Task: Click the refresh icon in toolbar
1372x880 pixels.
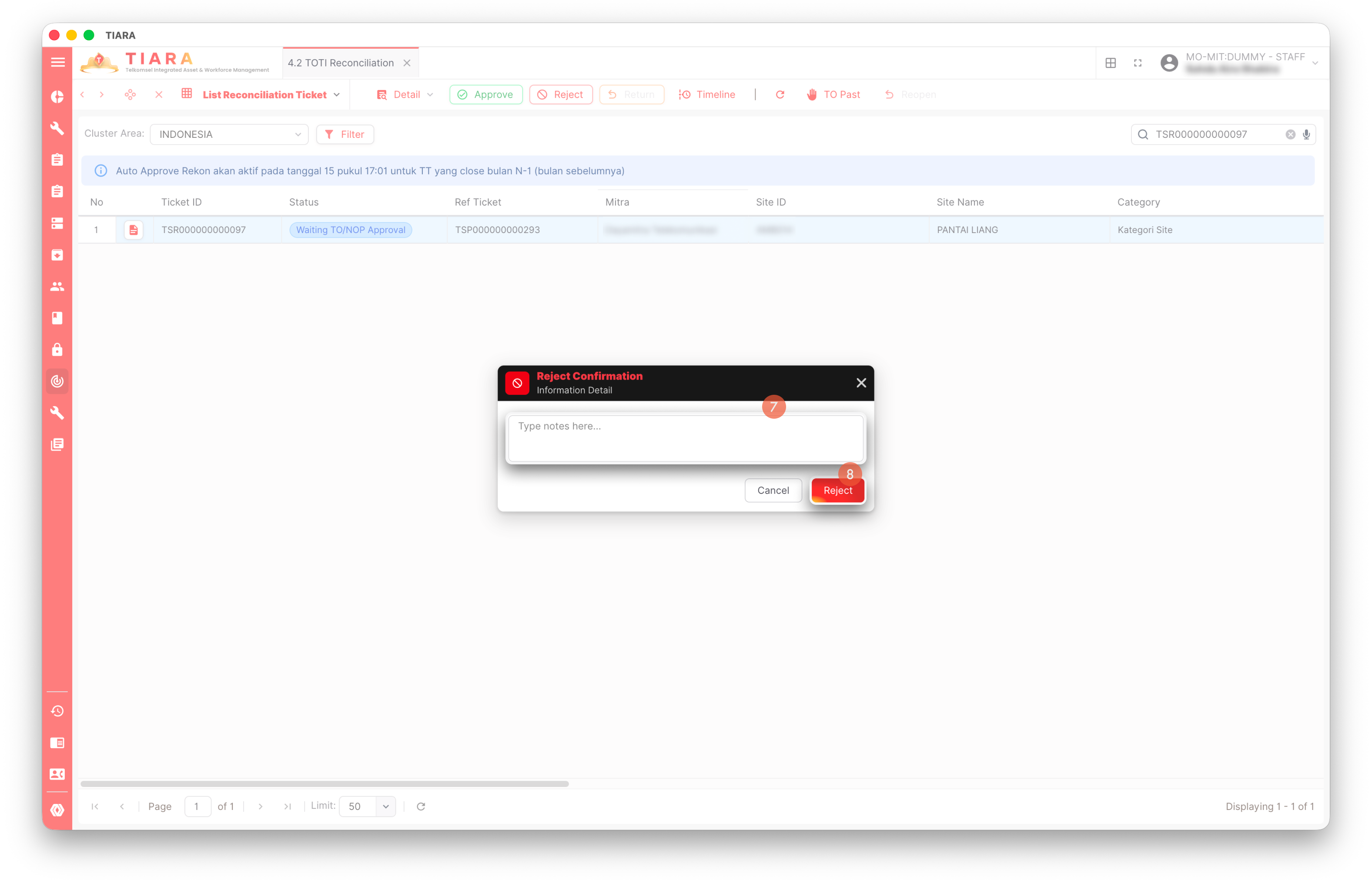Action: 780,95
